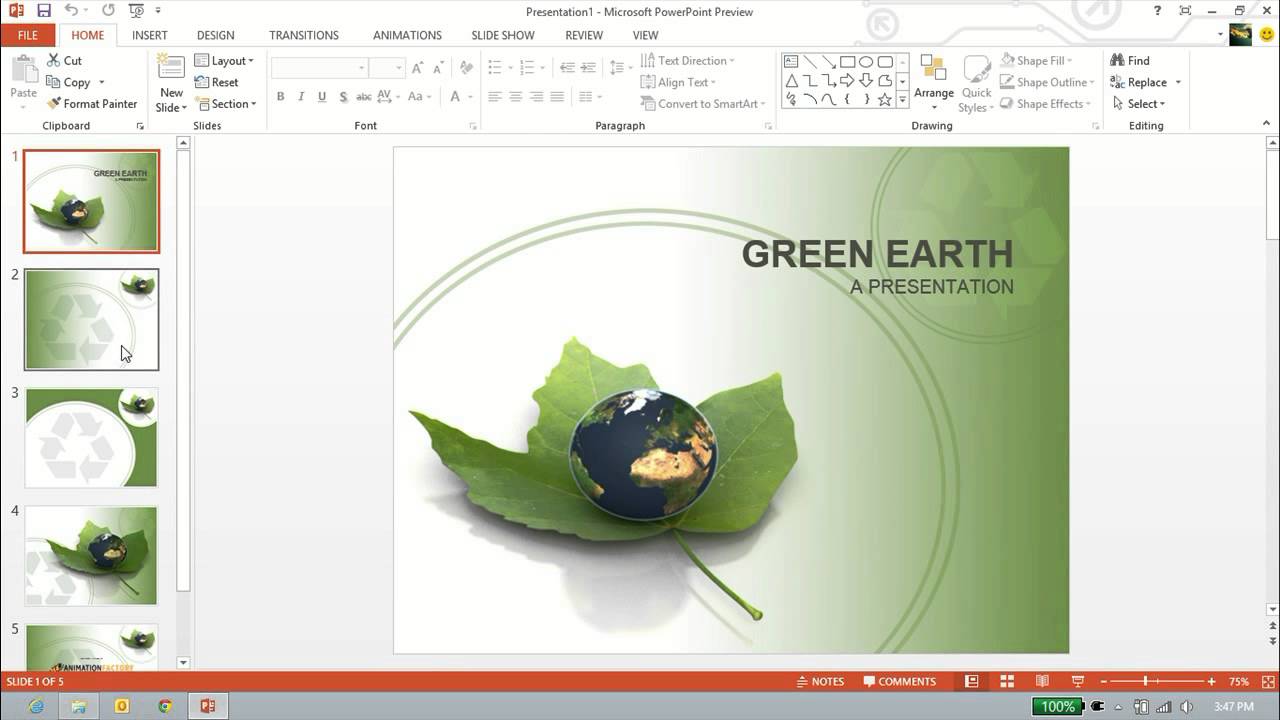Open the Select dropdown in Editing
Image resolution: width=1280 pixels, height=720 pixels.
pyautogui.click(x=1138, y=104)
